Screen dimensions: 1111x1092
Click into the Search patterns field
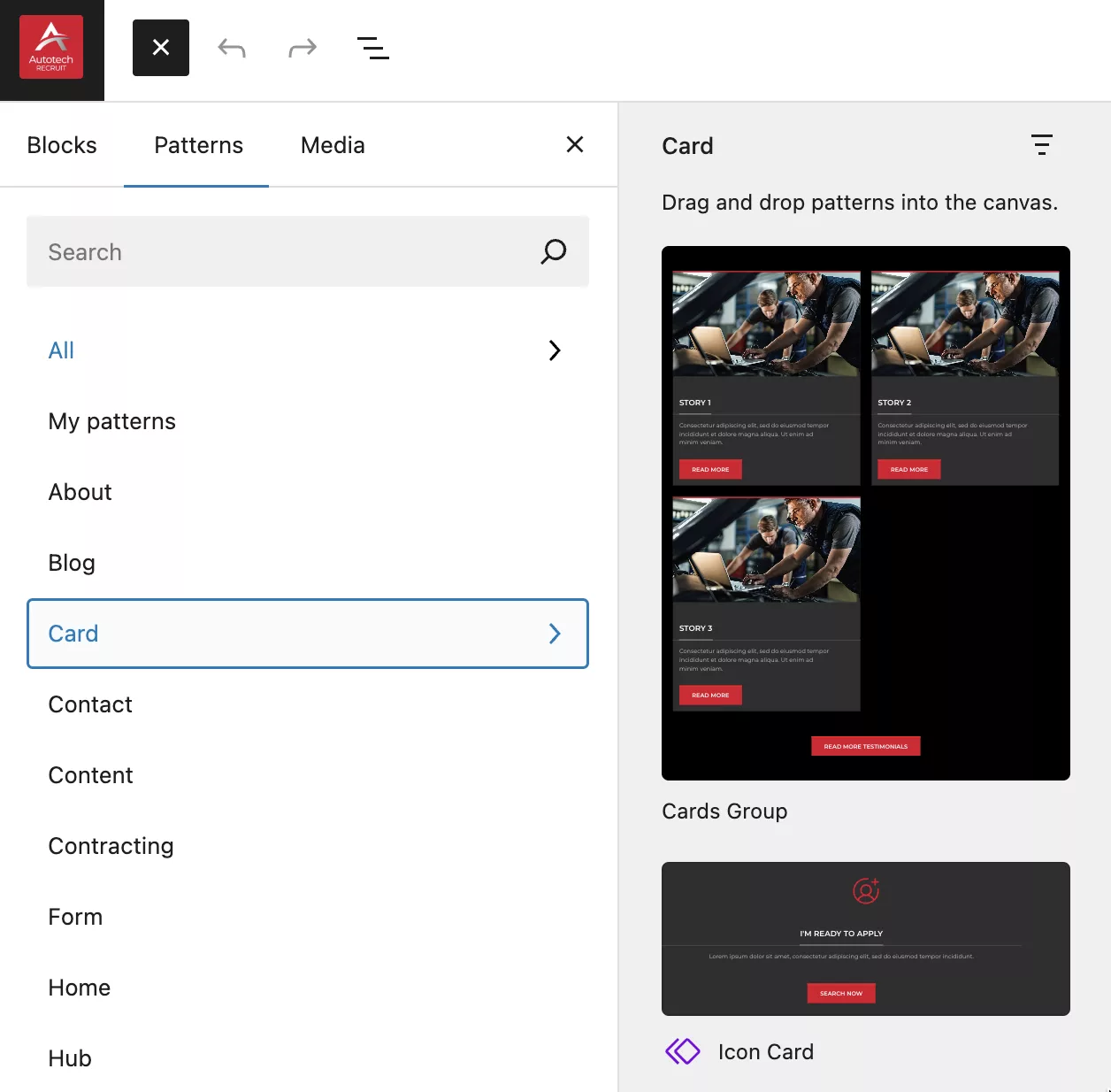[x=283, y=252]
